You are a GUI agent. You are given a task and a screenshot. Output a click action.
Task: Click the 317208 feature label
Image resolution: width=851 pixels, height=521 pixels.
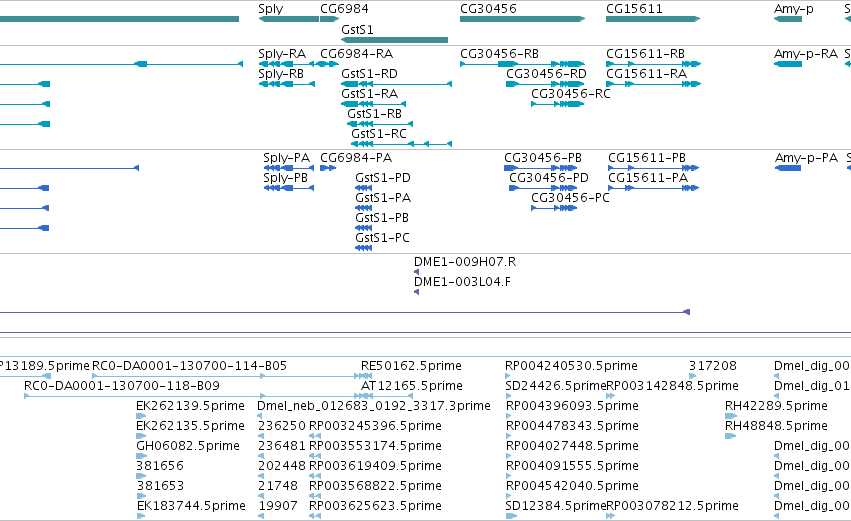click(713, 366)
